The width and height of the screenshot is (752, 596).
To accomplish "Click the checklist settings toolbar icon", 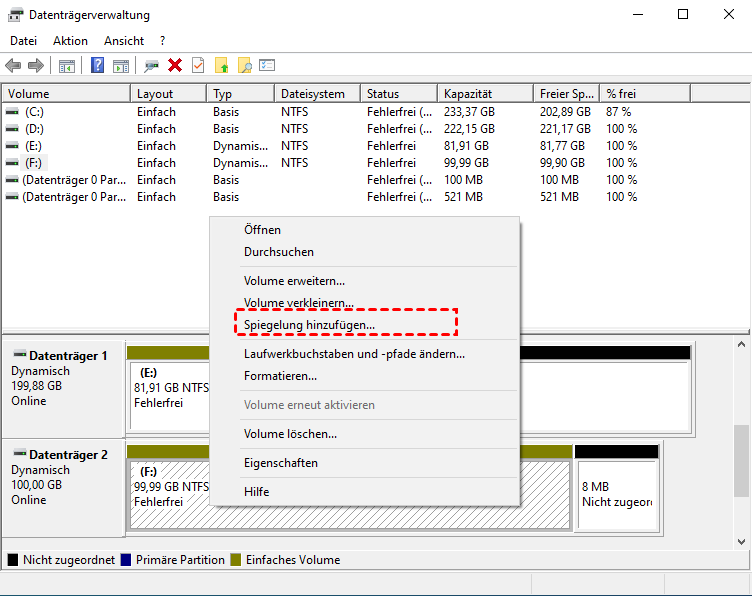I will (x=267, y=65).
